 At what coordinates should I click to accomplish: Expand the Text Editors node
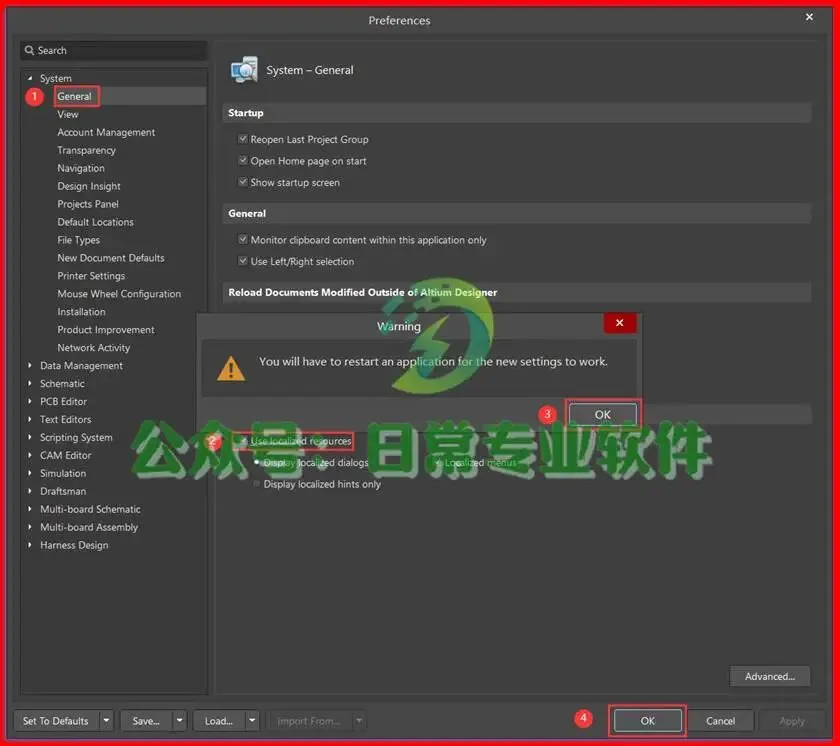(30, 419)
